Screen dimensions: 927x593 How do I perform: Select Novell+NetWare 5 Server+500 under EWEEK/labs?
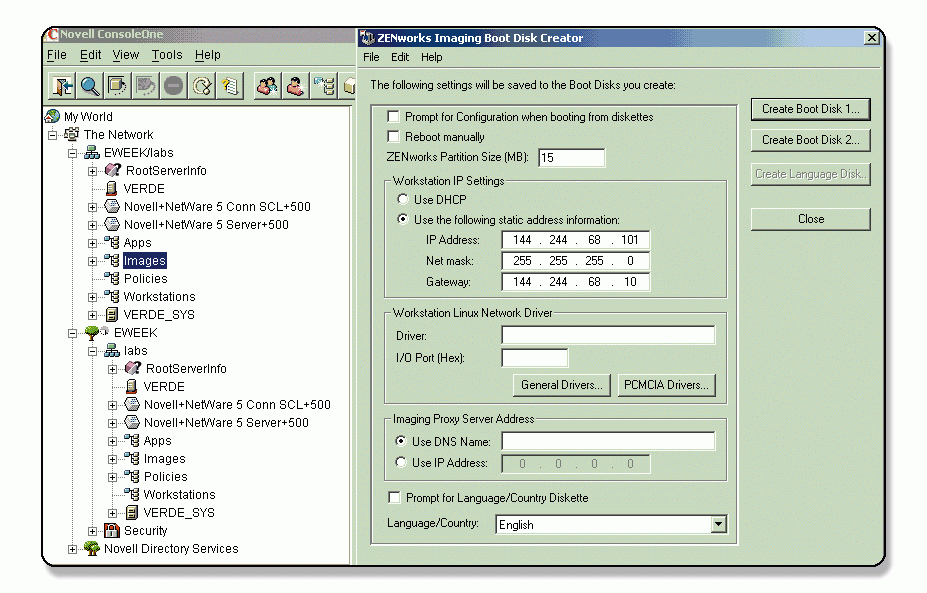(206, 225)
